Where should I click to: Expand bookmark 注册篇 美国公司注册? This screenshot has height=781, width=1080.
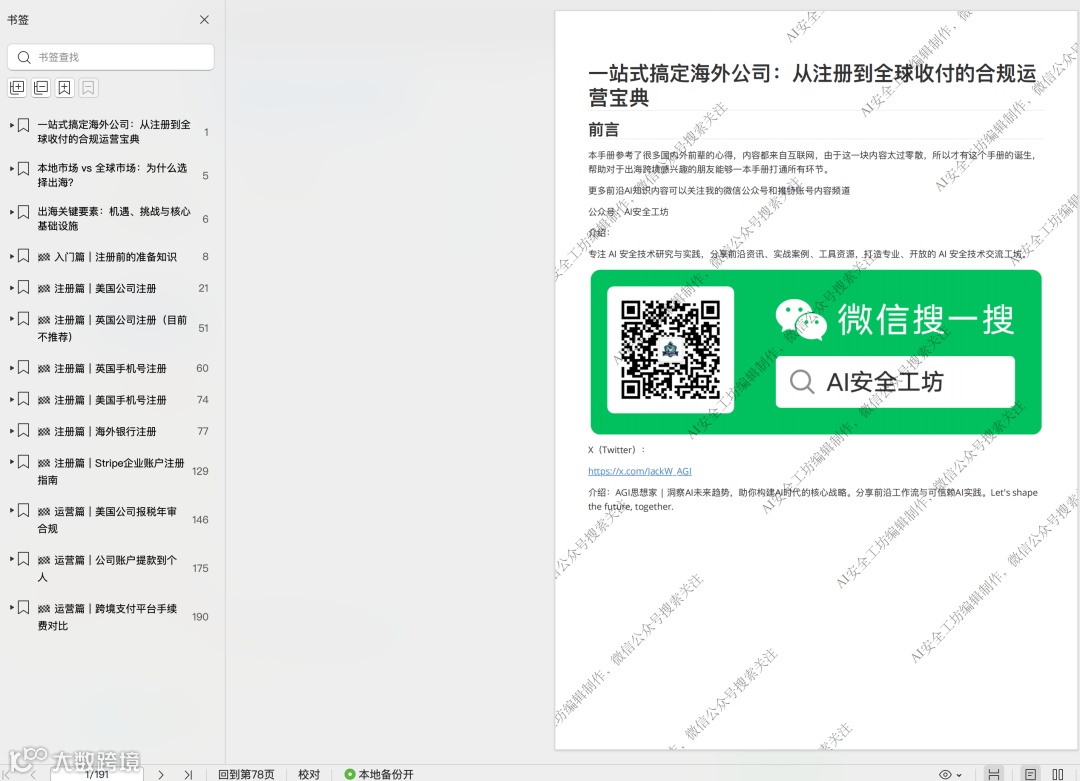point(12,288)
